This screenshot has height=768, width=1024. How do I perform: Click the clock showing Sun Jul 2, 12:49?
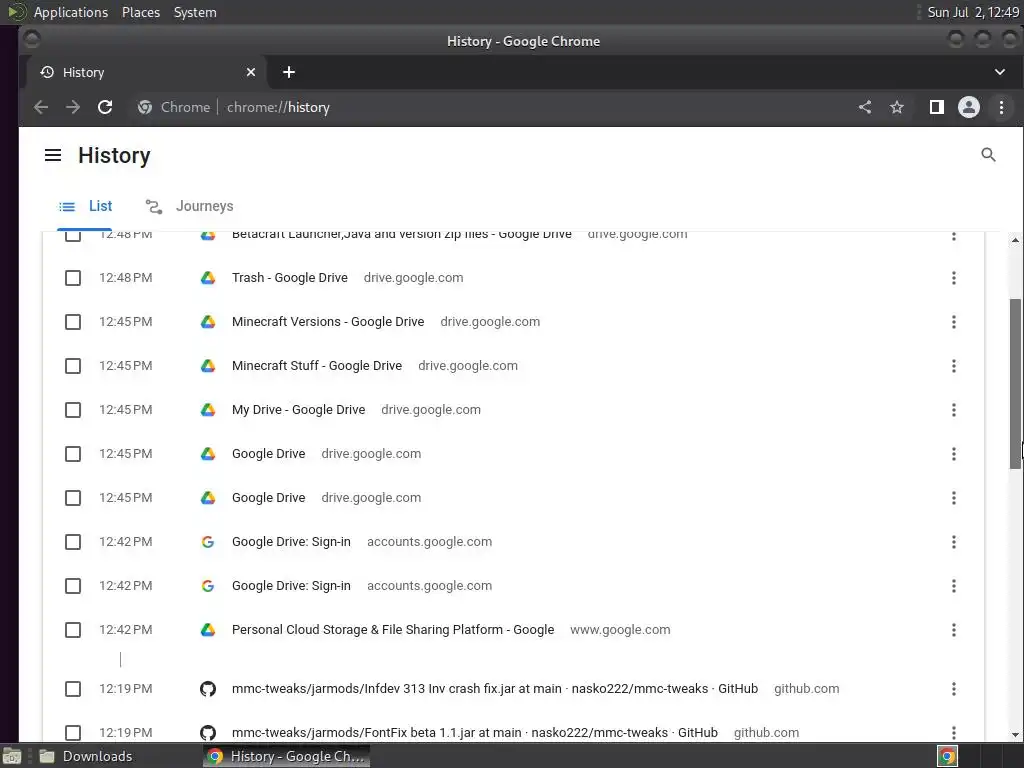(x=972, y=12)
